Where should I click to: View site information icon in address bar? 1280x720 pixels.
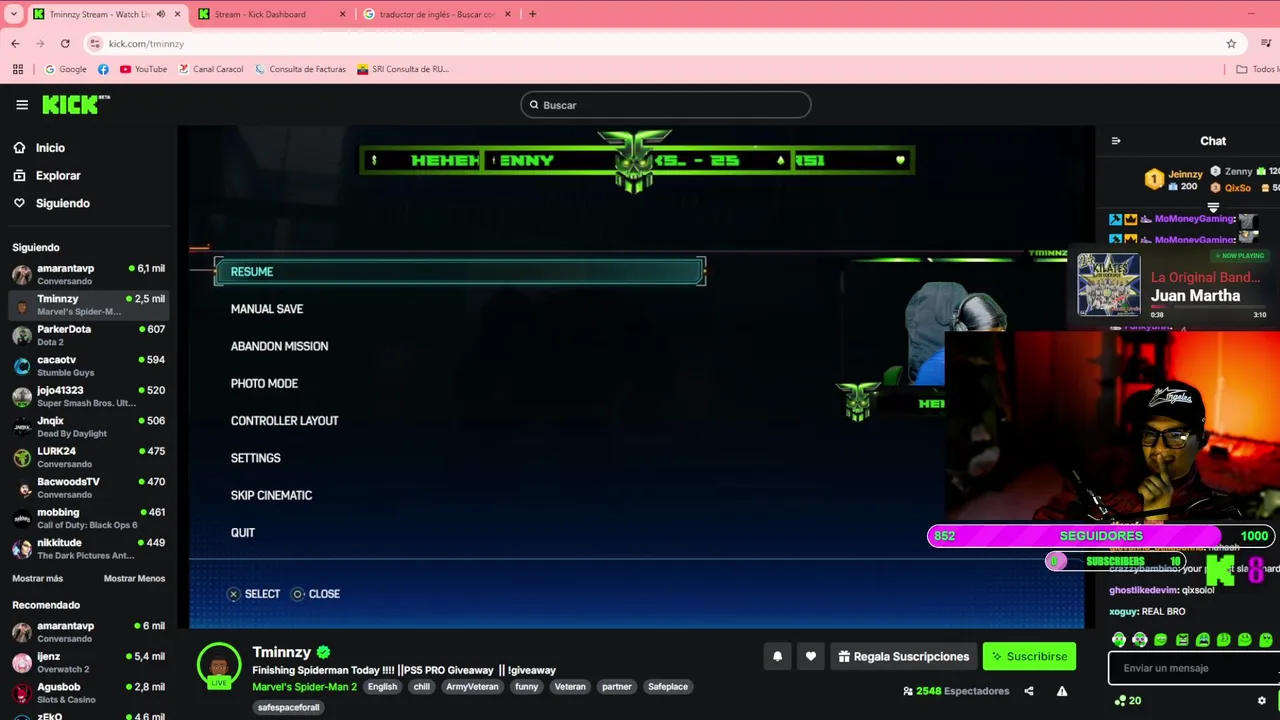95,44
